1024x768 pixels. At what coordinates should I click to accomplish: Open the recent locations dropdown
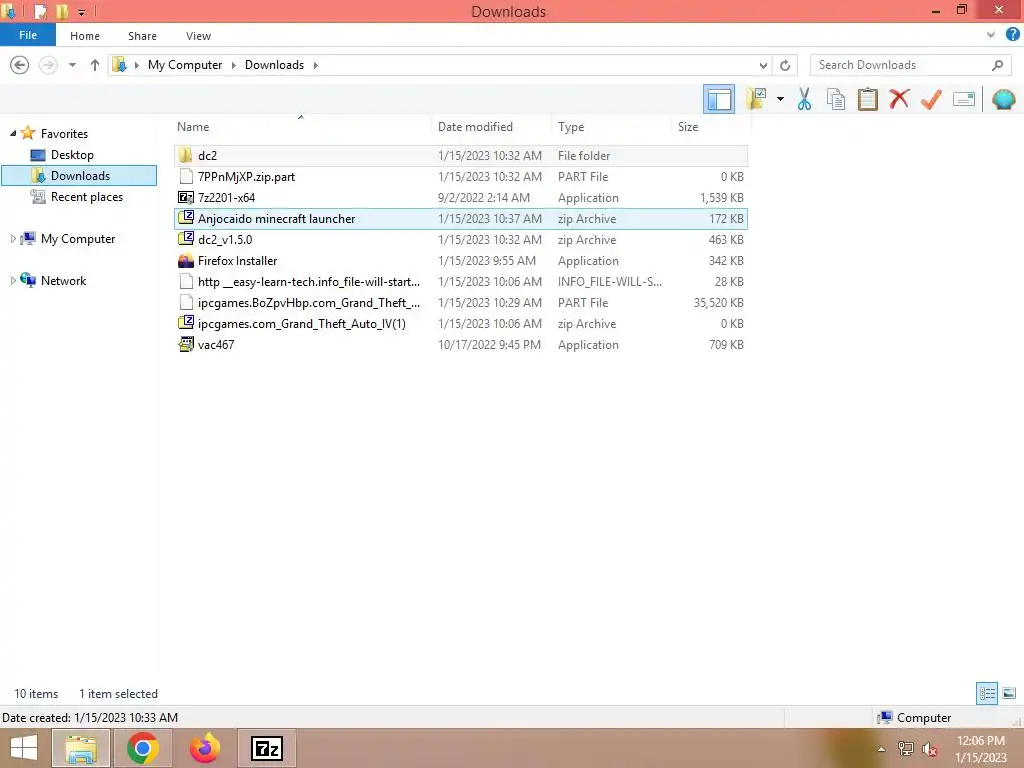[72, 65]
